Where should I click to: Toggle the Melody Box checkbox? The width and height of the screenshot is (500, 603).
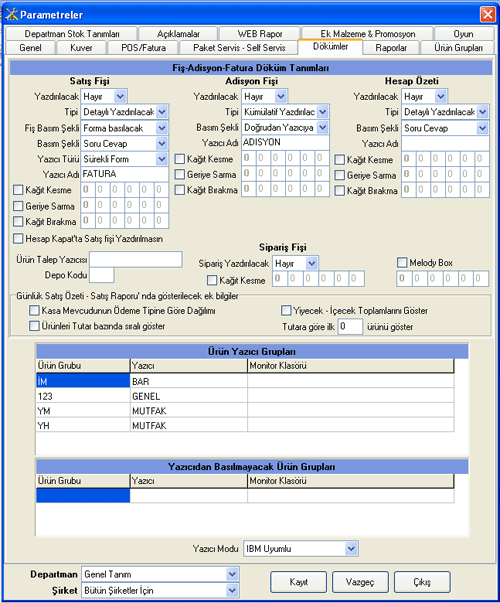click(402, 263)
